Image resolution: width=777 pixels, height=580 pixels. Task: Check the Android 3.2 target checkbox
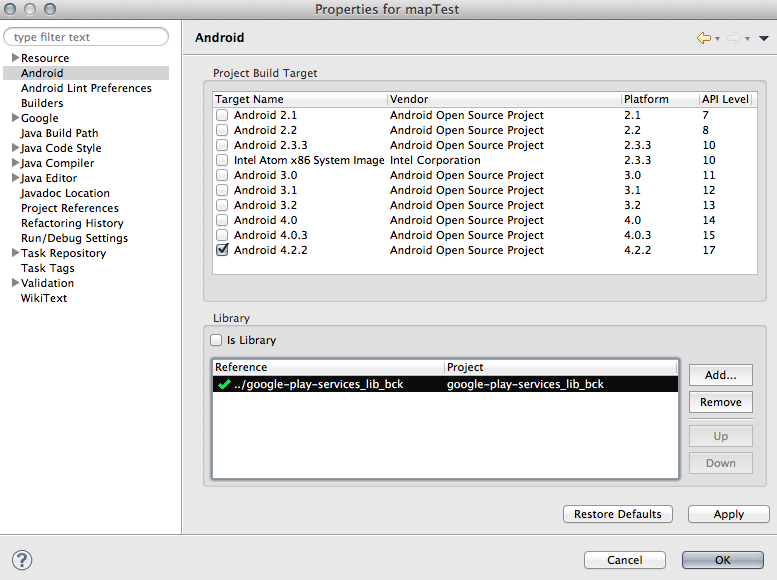pos(222,205)
